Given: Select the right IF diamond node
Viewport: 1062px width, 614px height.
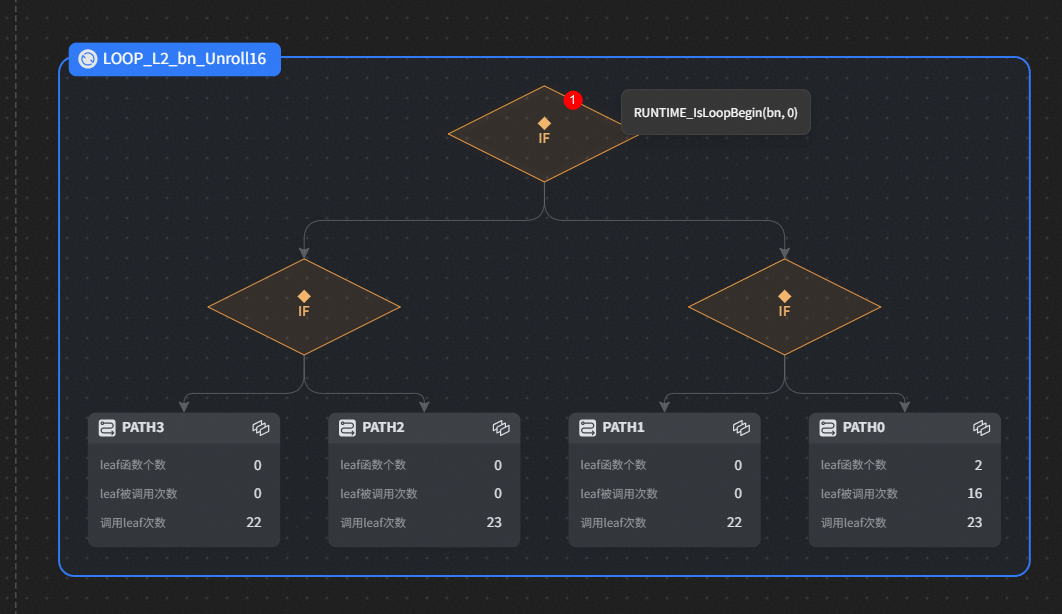Looking at the screenshot, I should point(784,306).
